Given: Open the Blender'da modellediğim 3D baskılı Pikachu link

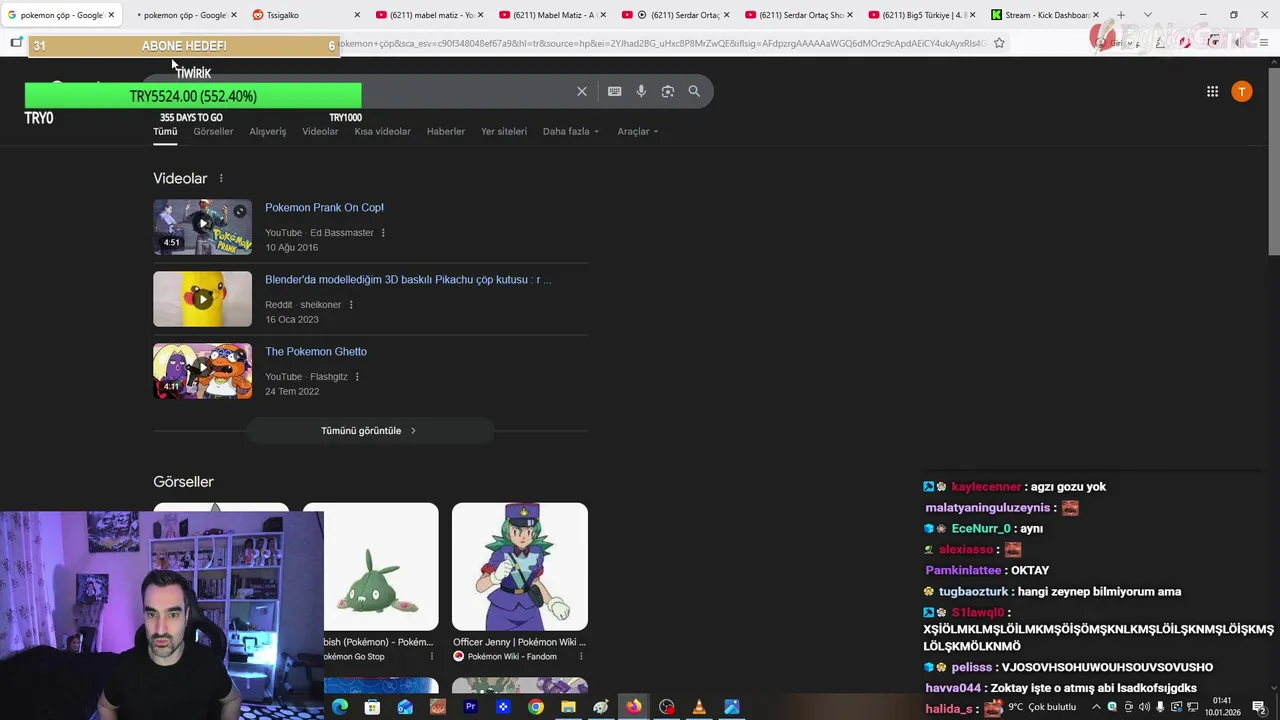Looking at the screenshot, I should tap(408, 279).
